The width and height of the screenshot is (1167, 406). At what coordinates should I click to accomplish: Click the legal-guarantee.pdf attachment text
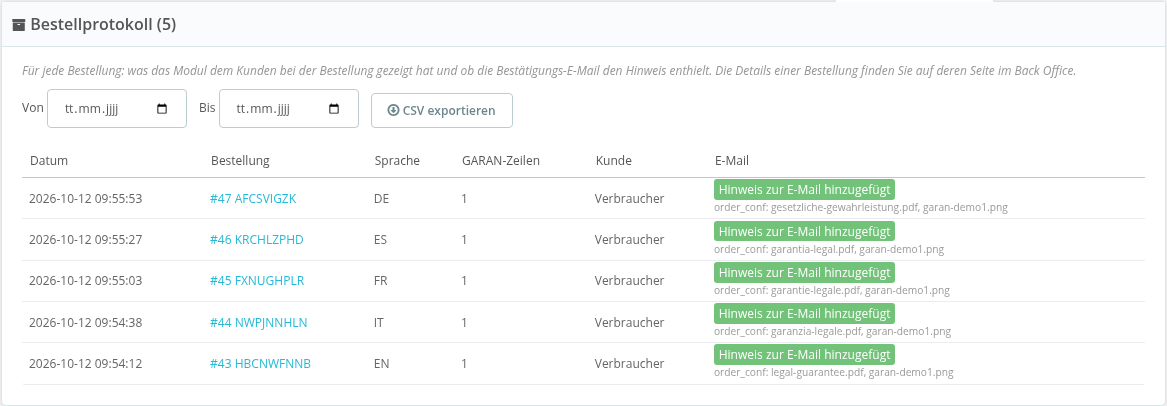pos(819,373)
